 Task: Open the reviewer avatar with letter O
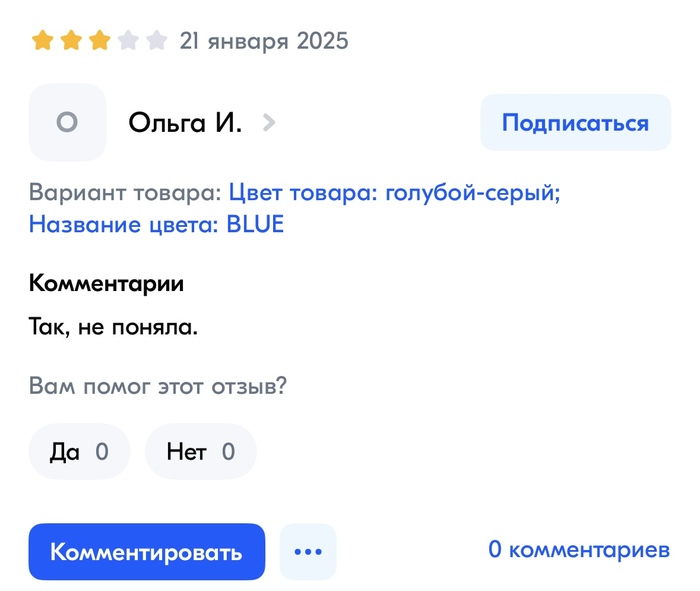click(x=67, y=123)
